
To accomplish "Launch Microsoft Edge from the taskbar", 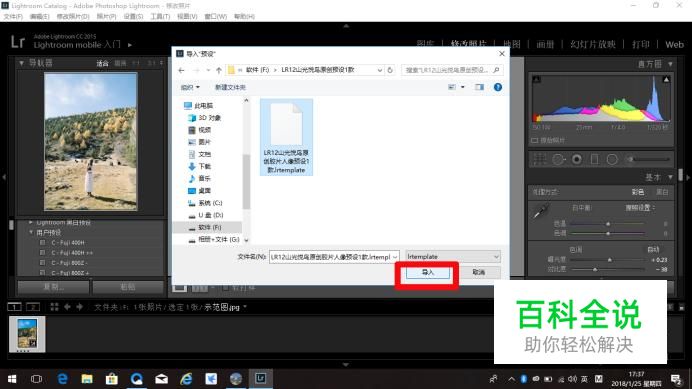I will tap(62, 379).
